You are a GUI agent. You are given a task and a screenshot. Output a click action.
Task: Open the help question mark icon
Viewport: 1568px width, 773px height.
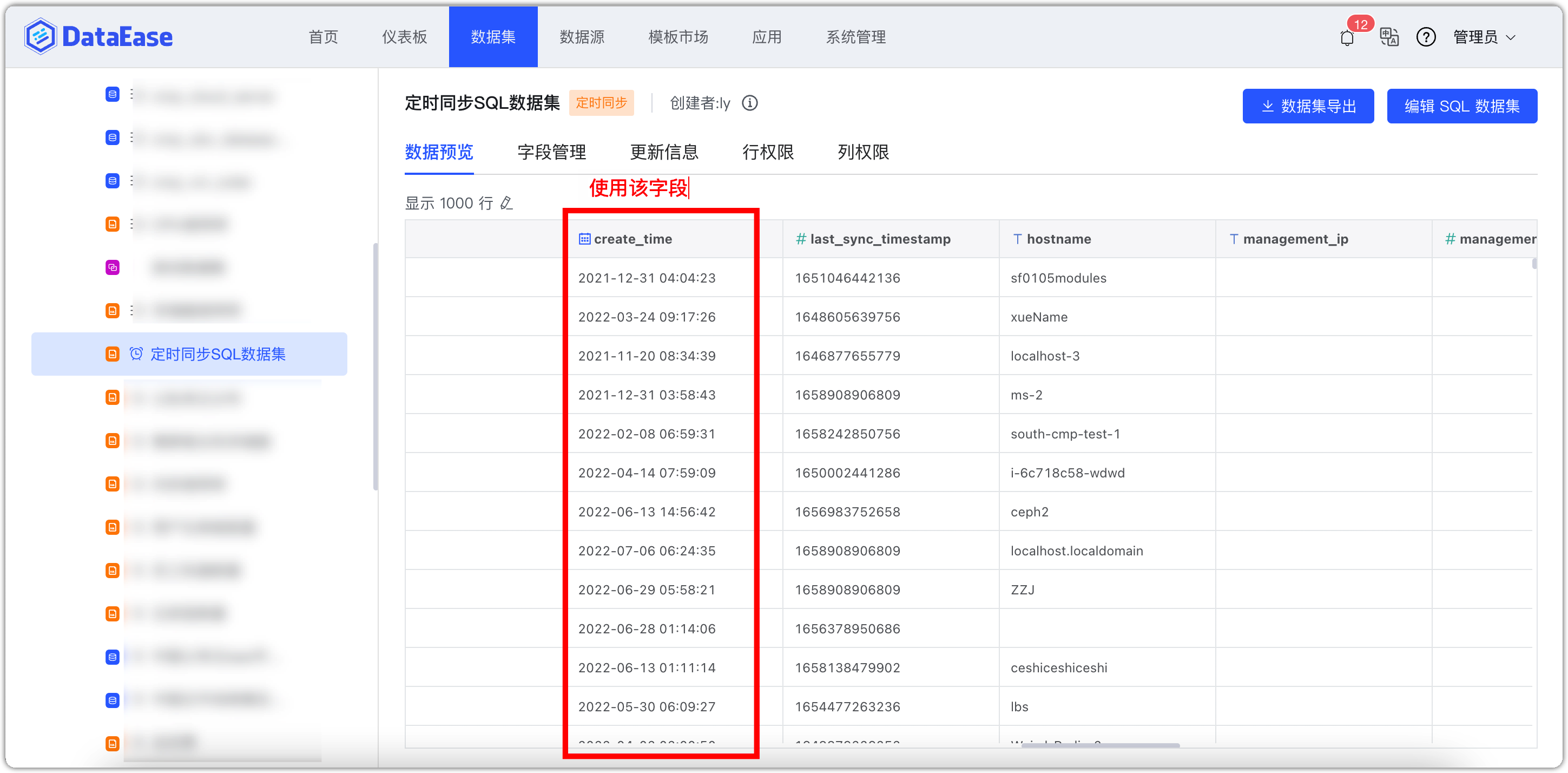point(1426,37)
